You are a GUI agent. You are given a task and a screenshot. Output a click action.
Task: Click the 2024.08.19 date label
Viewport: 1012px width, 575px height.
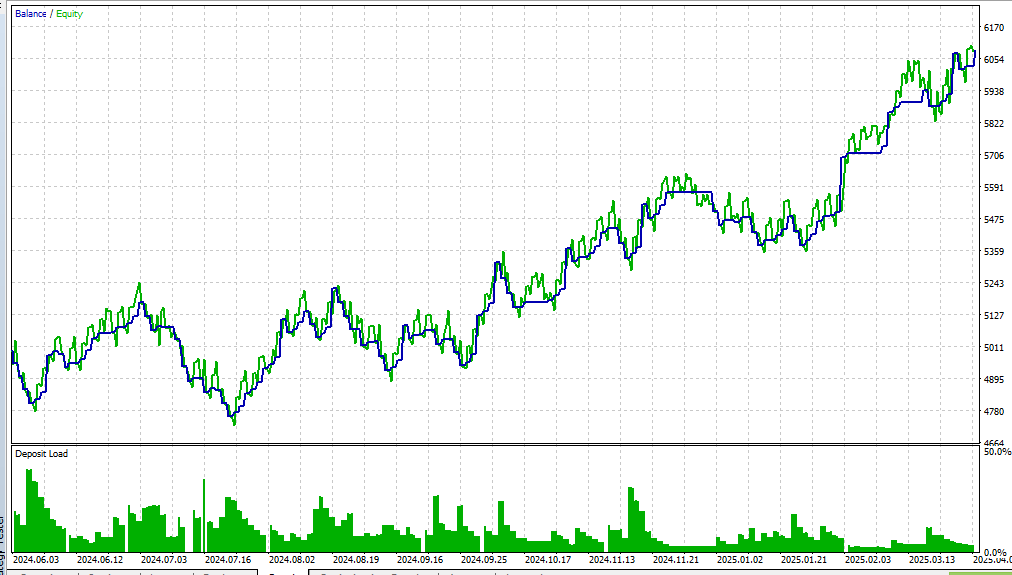click(356, 560)
